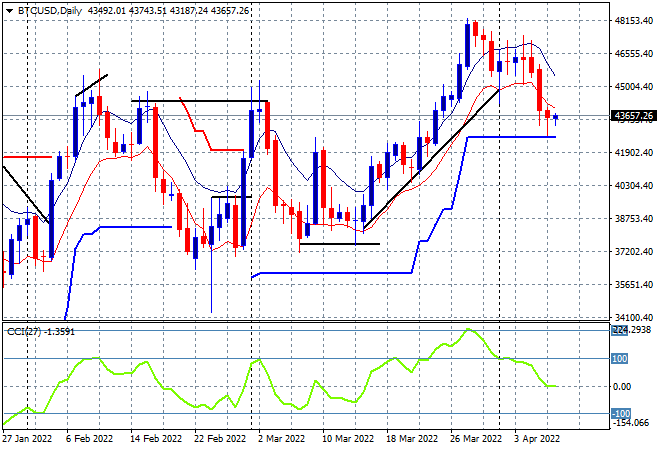Click the -100 level label on CCI
Viewport: 660px width, 450px height.
pos(621,413)
